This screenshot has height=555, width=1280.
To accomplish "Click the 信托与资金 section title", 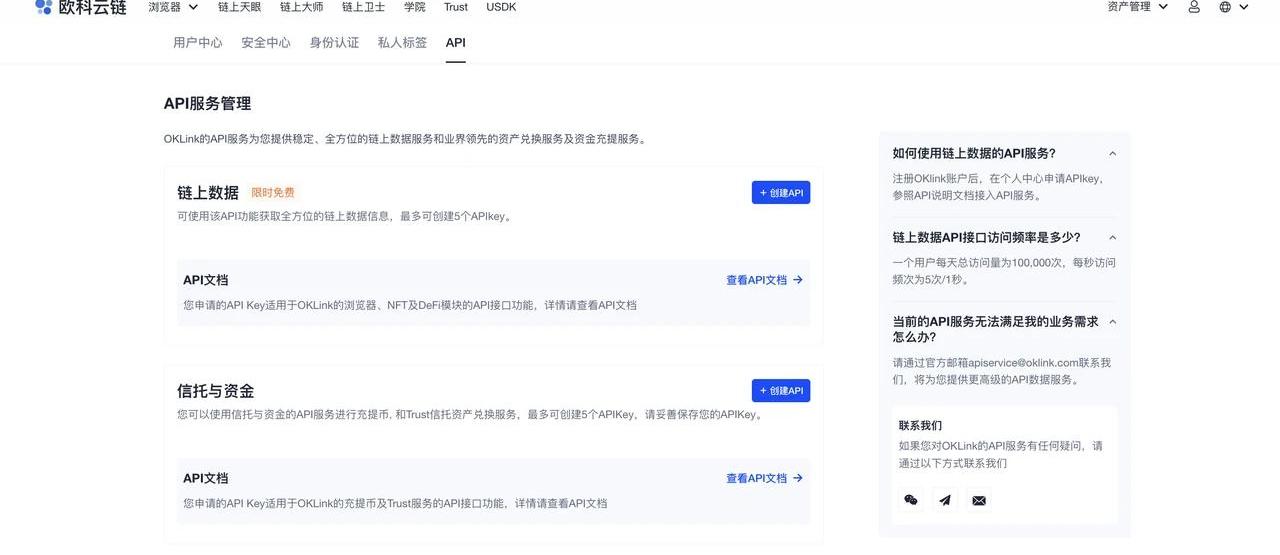I will [216, 391].
